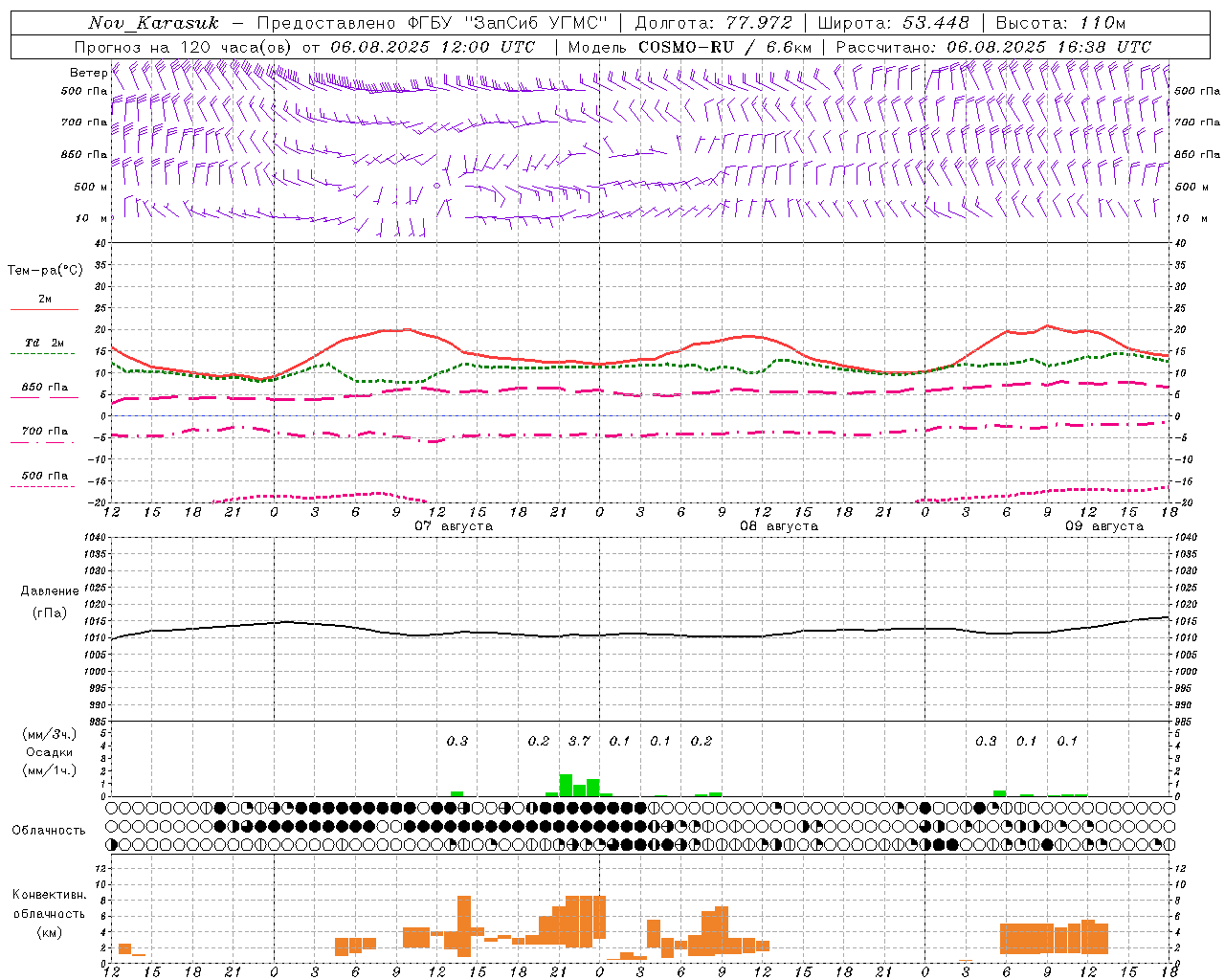Click the Ветер wind panel label
1225x980 pixels.
(x=88, y=73)
